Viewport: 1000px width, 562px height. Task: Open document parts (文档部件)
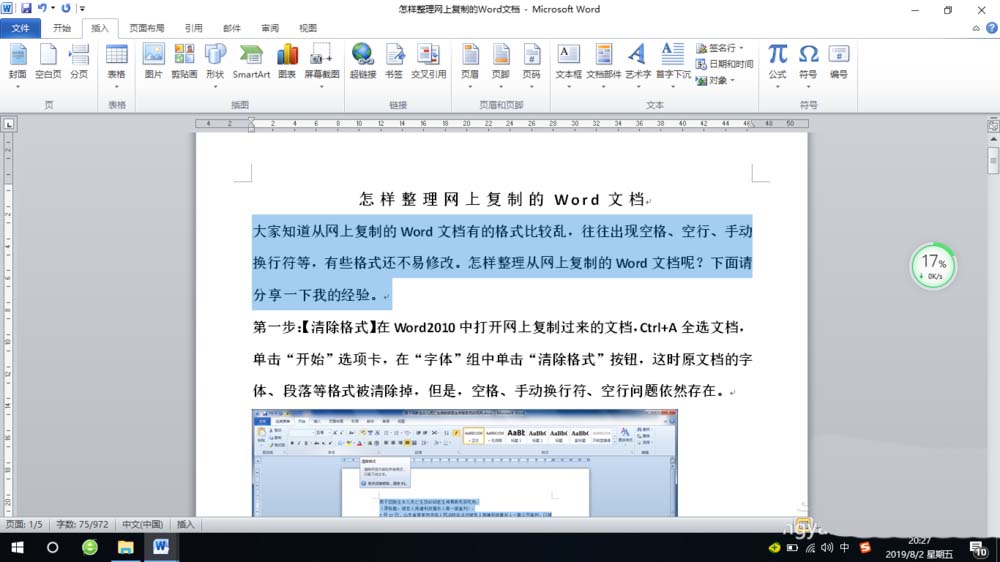(x=603, y=65)
